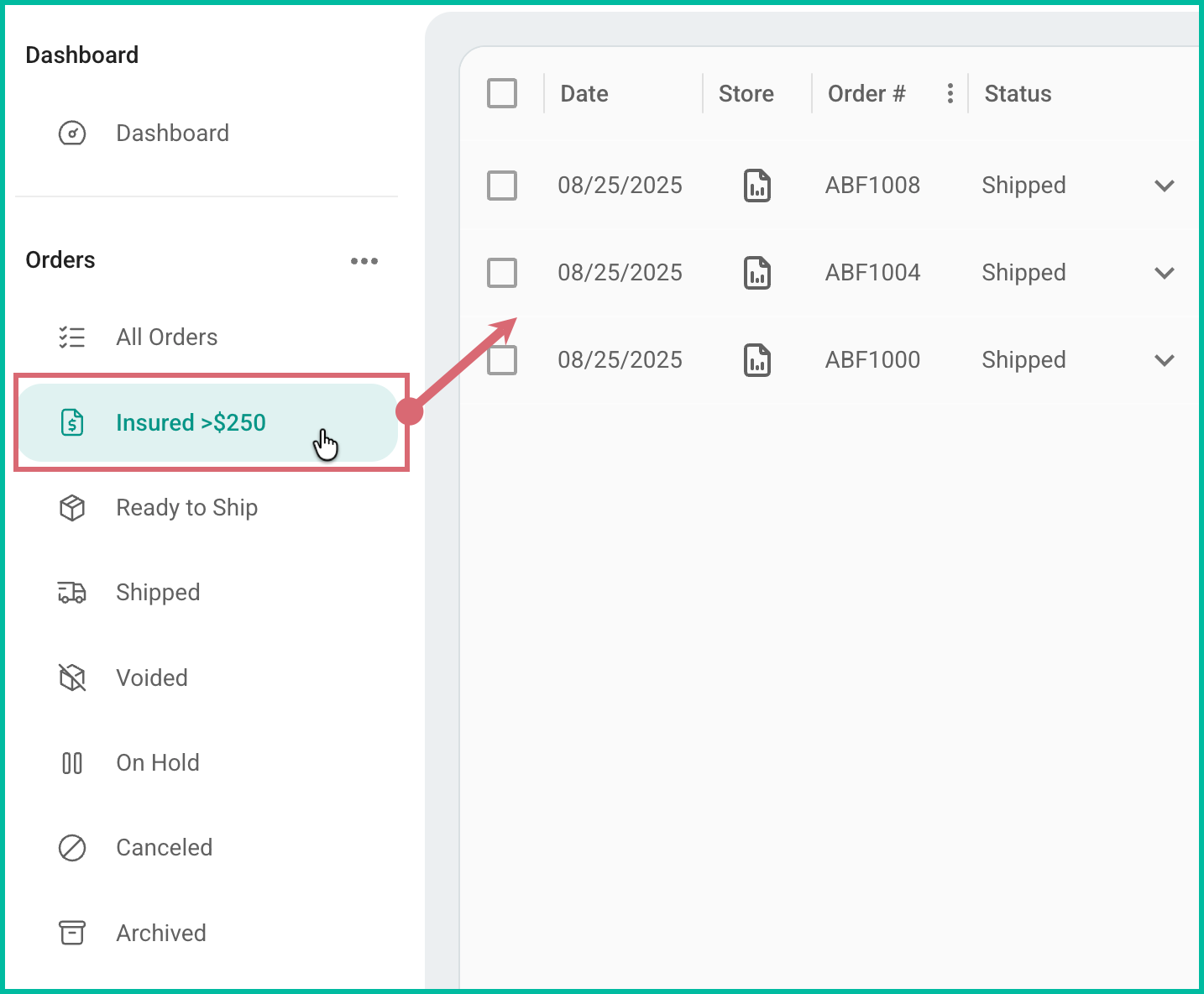
Task: Check the select-all checkbox in the table header
Action: (501, 93)
